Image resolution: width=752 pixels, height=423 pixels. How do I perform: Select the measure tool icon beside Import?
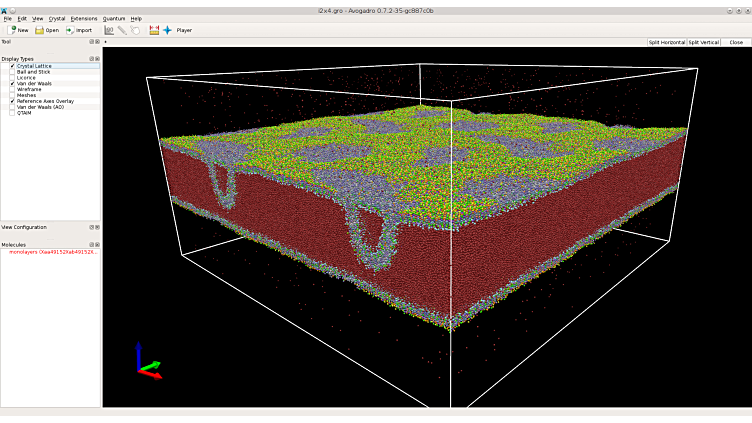click(109, 30)
